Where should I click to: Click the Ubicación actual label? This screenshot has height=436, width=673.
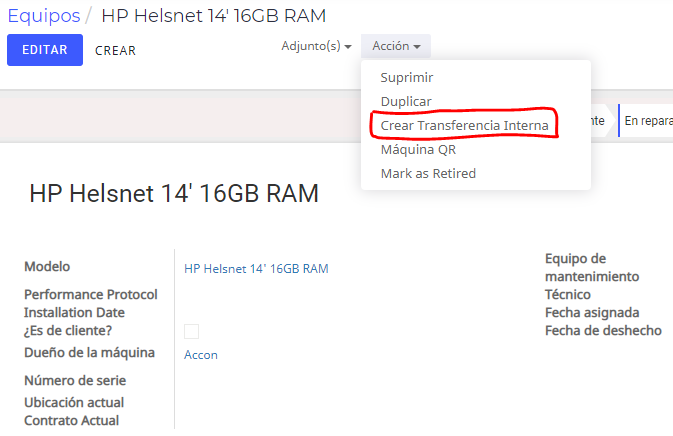(x=74, y=403)
